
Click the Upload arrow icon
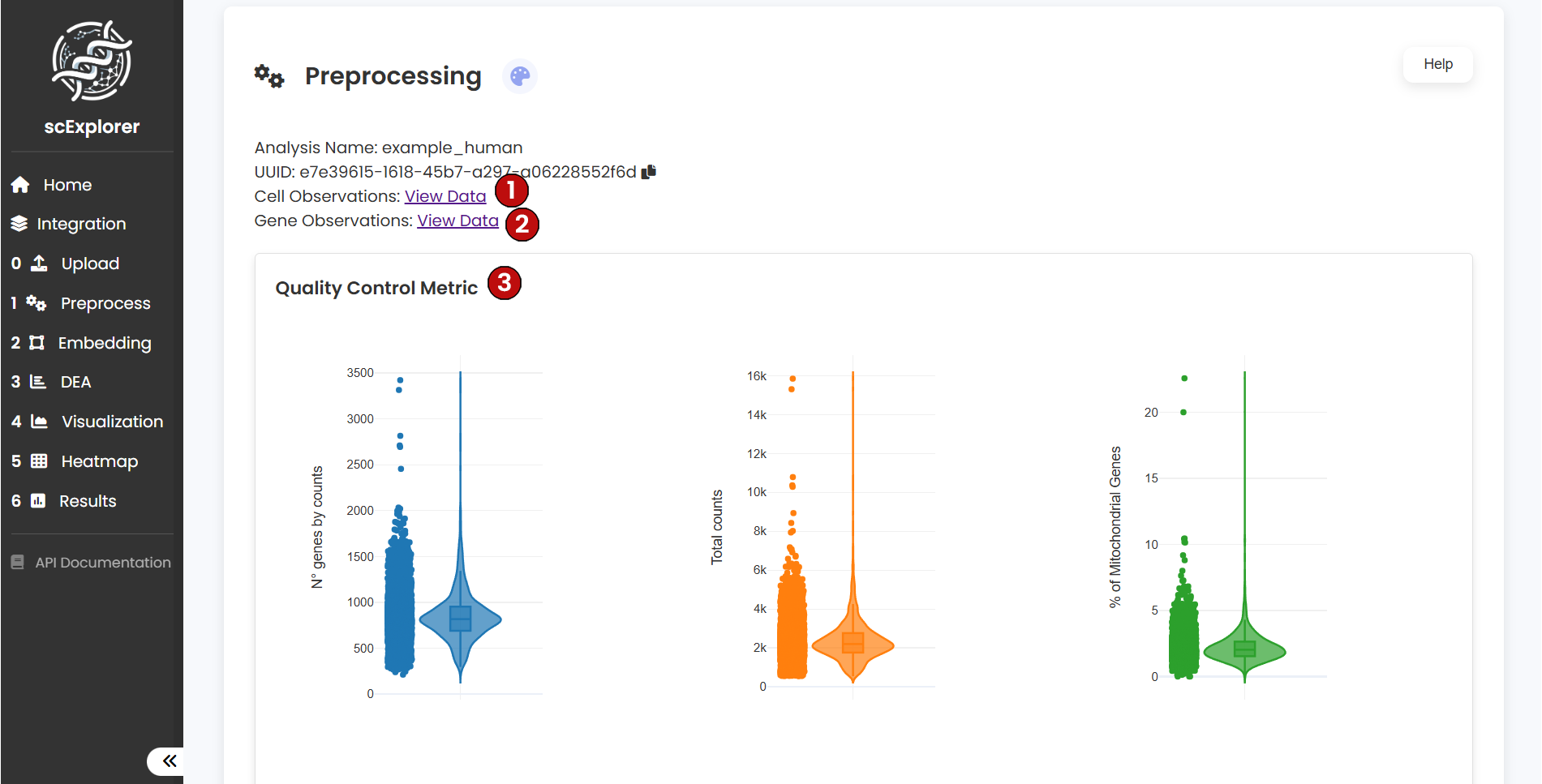click(39, 263)
